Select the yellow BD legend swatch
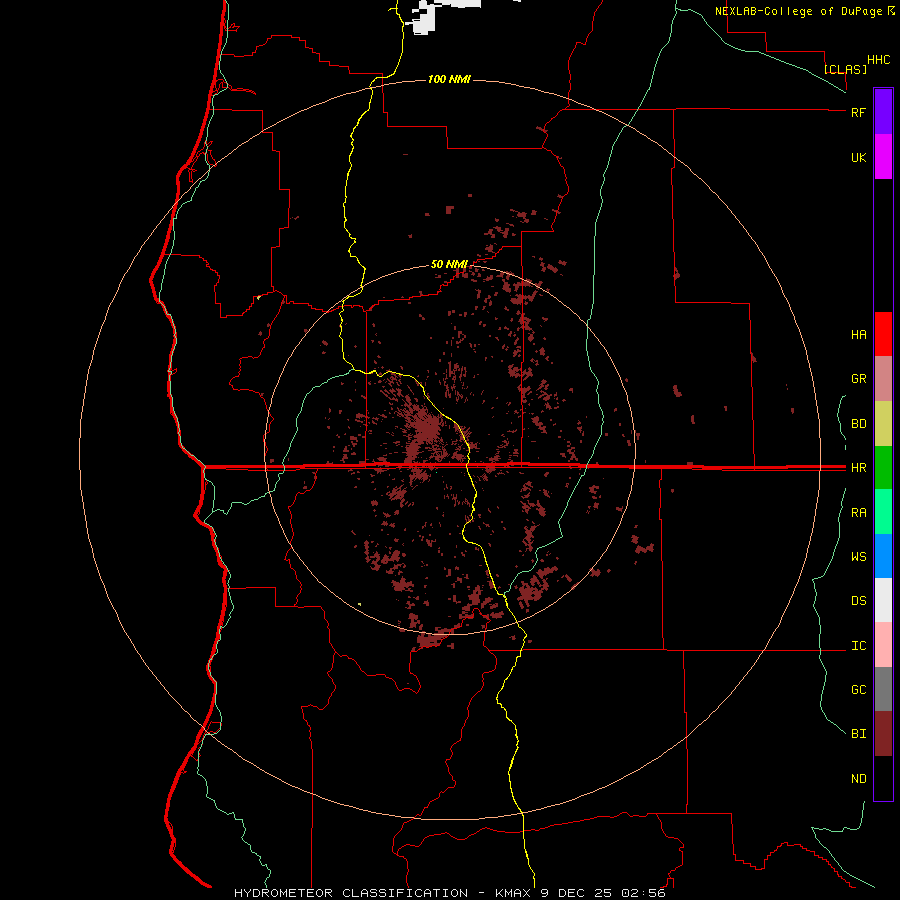900x900 pixels. click(x=883, y=424)
